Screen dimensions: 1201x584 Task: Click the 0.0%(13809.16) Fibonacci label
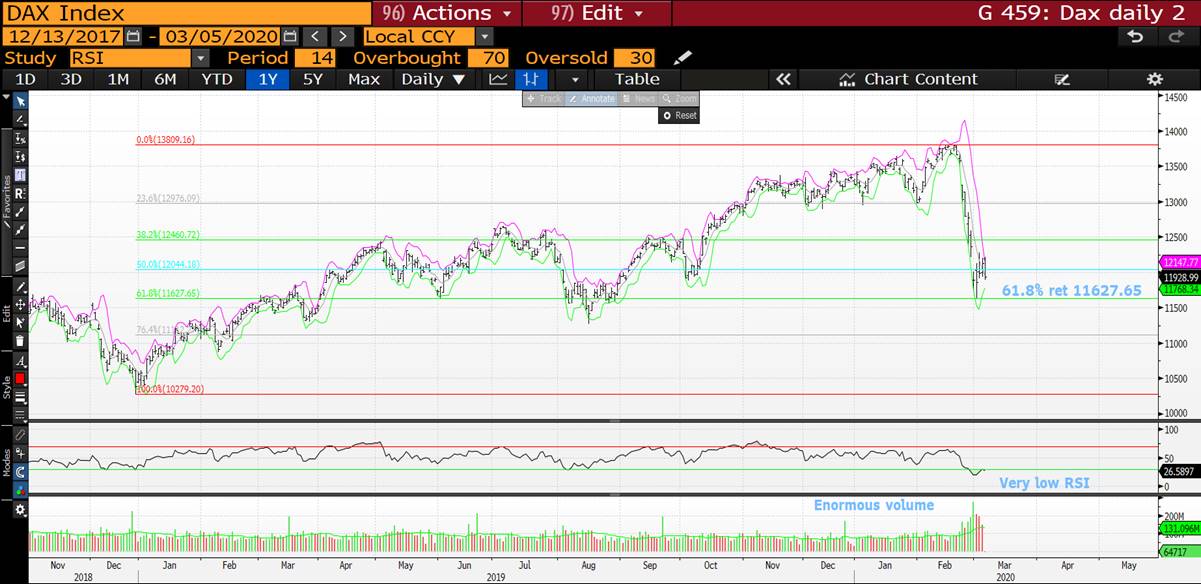tap(165, 140)
